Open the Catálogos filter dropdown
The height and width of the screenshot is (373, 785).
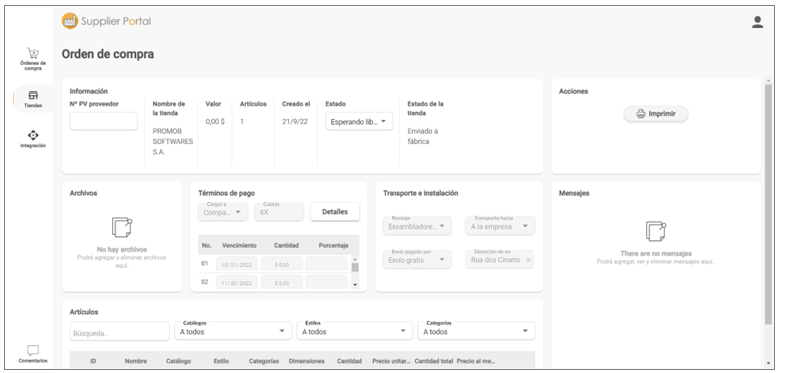point(233,331)
